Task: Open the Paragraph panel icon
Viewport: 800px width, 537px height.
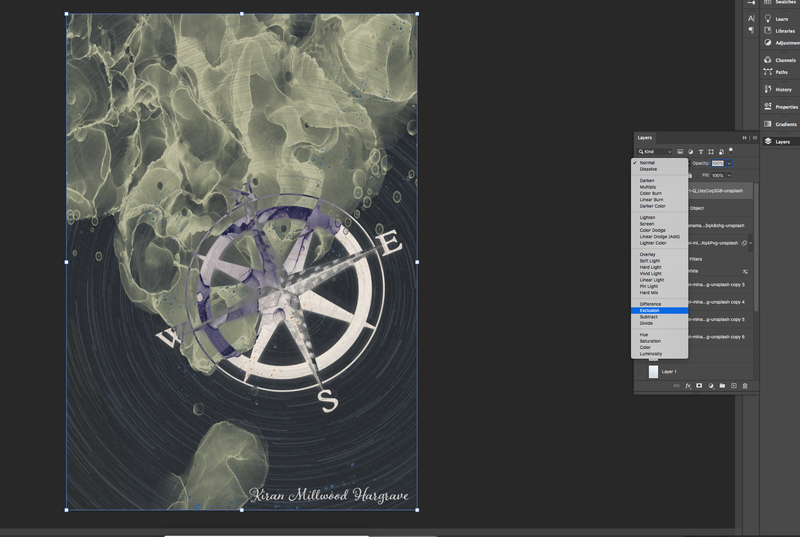Action: 751,30
